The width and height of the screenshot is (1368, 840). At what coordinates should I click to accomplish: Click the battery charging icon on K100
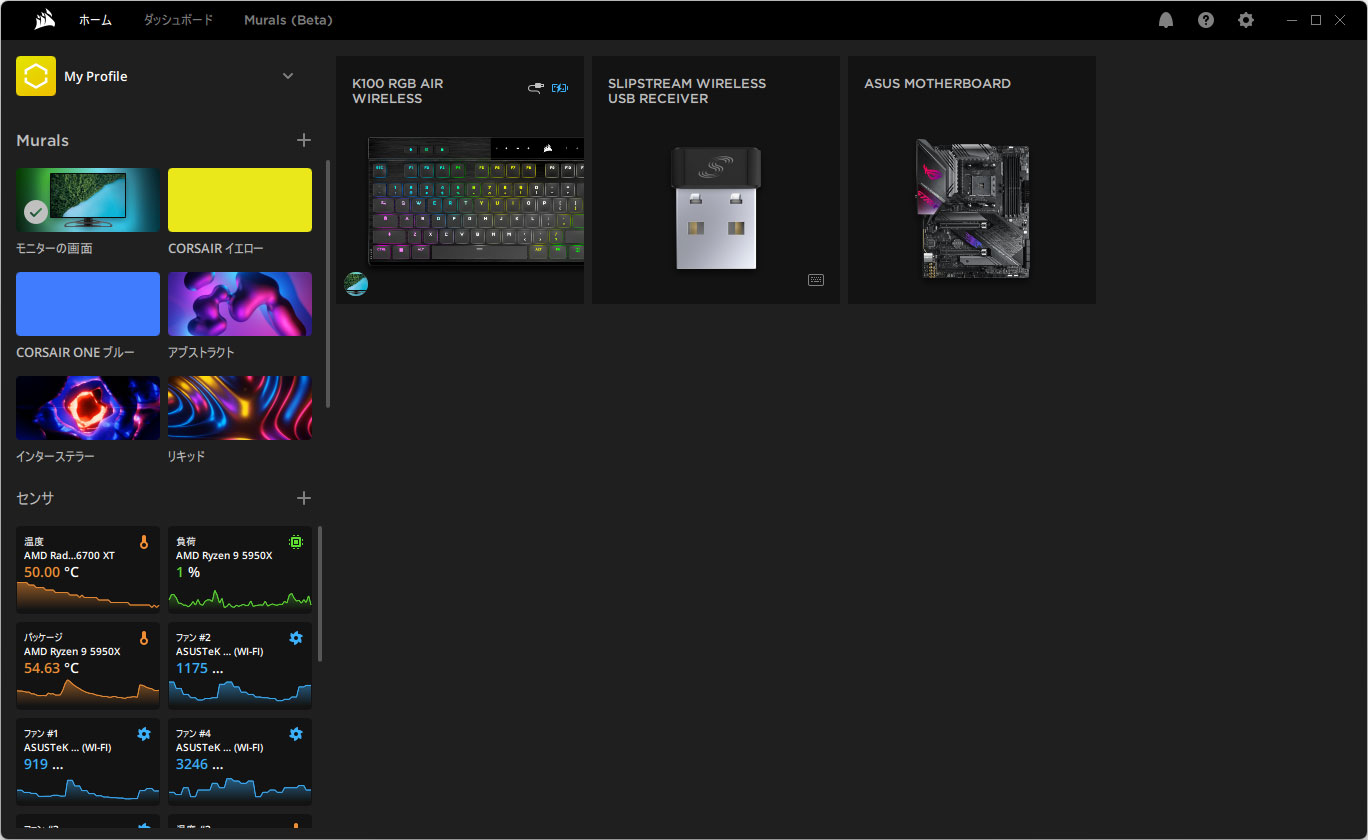point(559,88)
